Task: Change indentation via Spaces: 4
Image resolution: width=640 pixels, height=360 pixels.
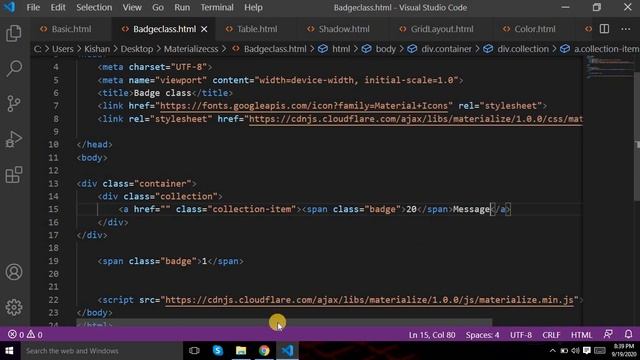Action: [x=482, y=335]
